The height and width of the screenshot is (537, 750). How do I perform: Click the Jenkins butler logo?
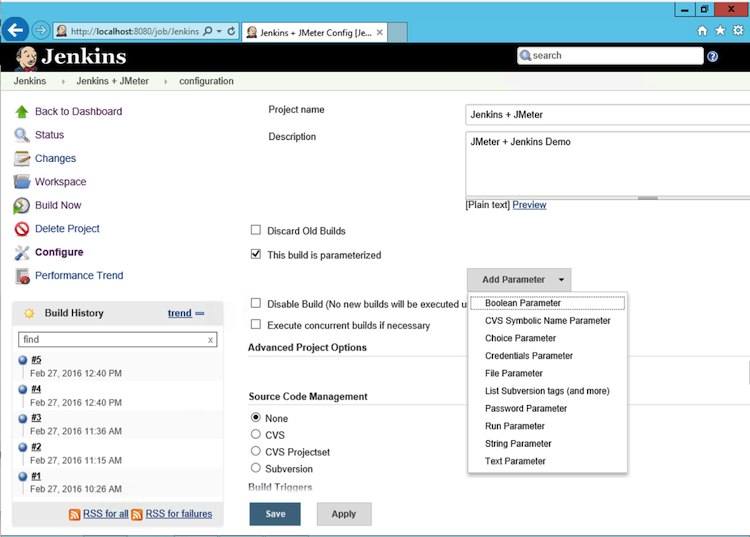click(x=26, y=58)
